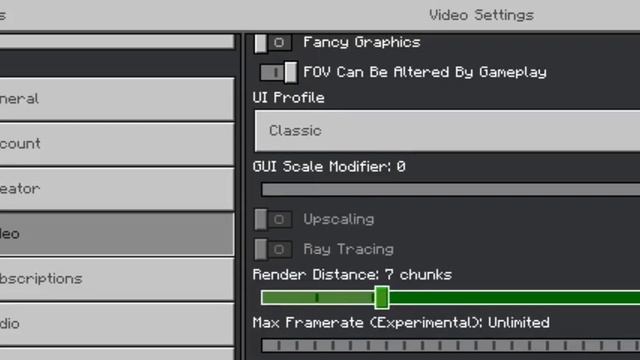Click the partially visible button below Audio

(117, 354)
